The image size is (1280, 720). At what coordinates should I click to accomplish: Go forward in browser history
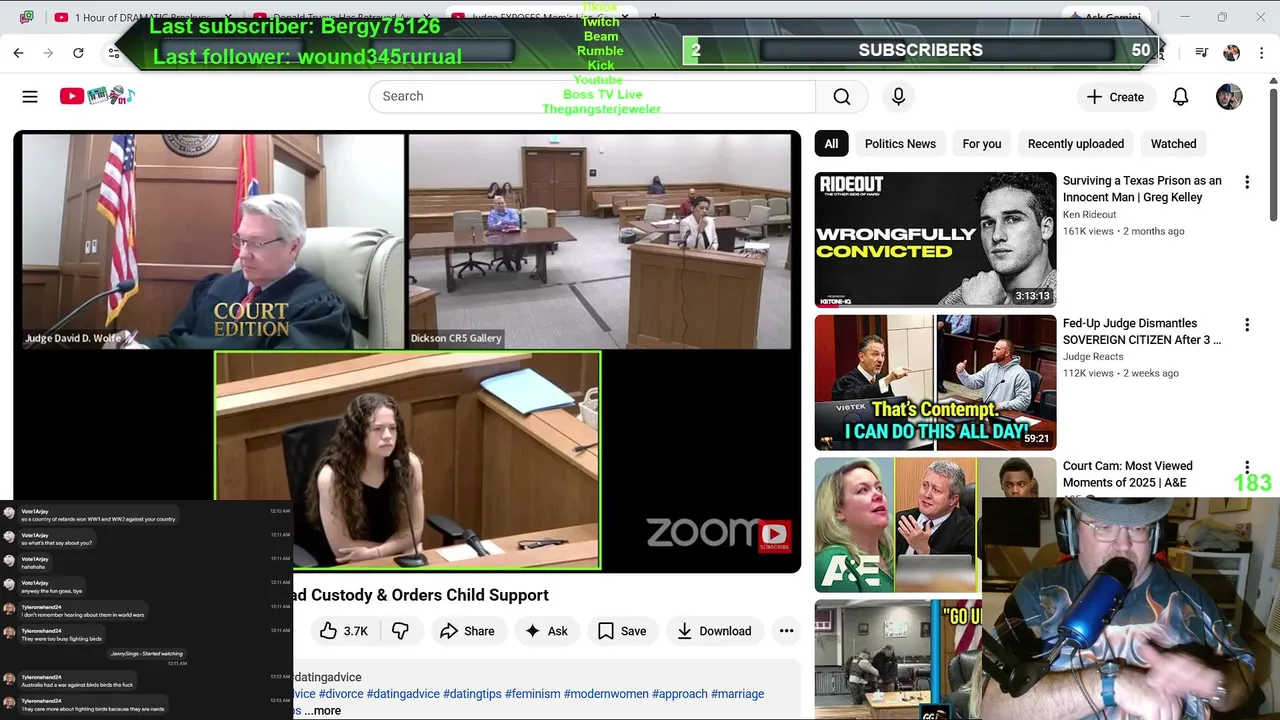coord(48,53)
